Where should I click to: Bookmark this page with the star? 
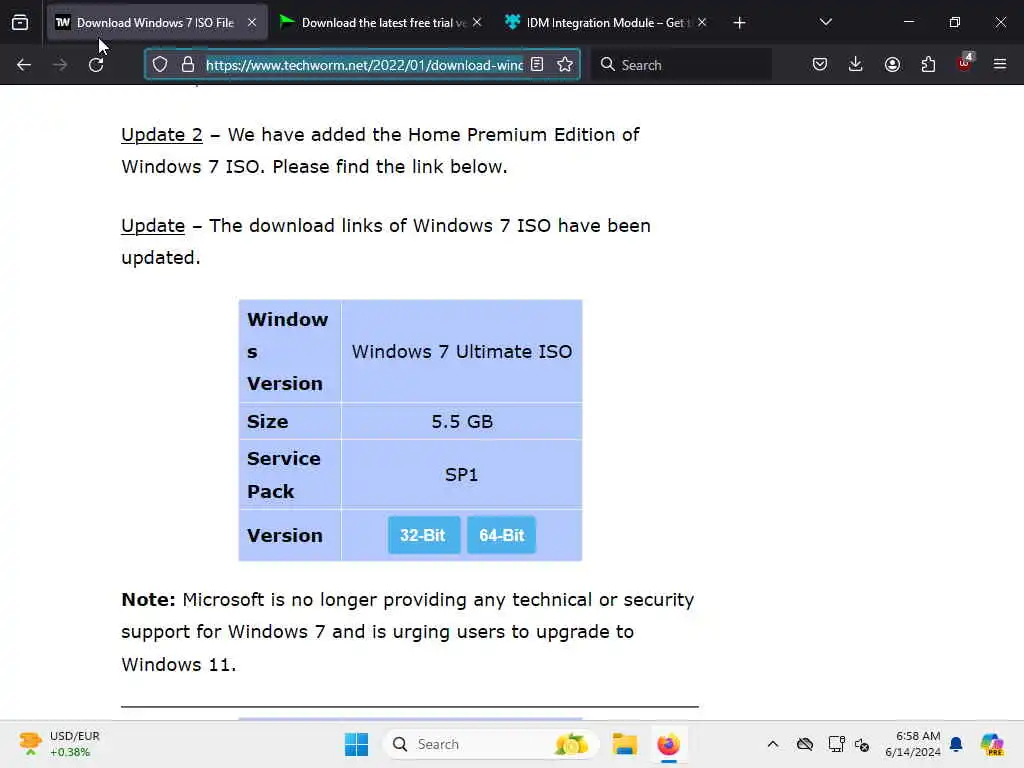565,64
